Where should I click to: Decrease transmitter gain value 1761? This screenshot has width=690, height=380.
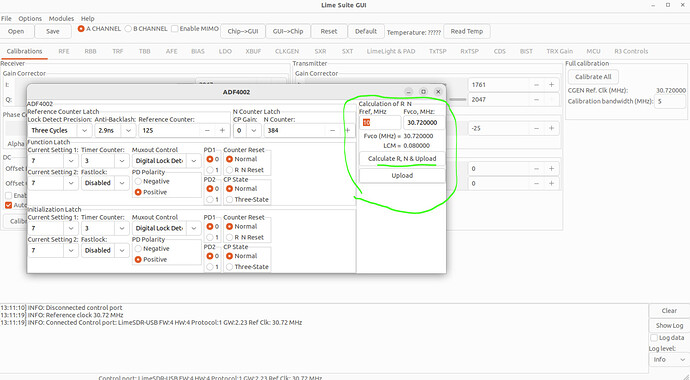coord(536,84)
